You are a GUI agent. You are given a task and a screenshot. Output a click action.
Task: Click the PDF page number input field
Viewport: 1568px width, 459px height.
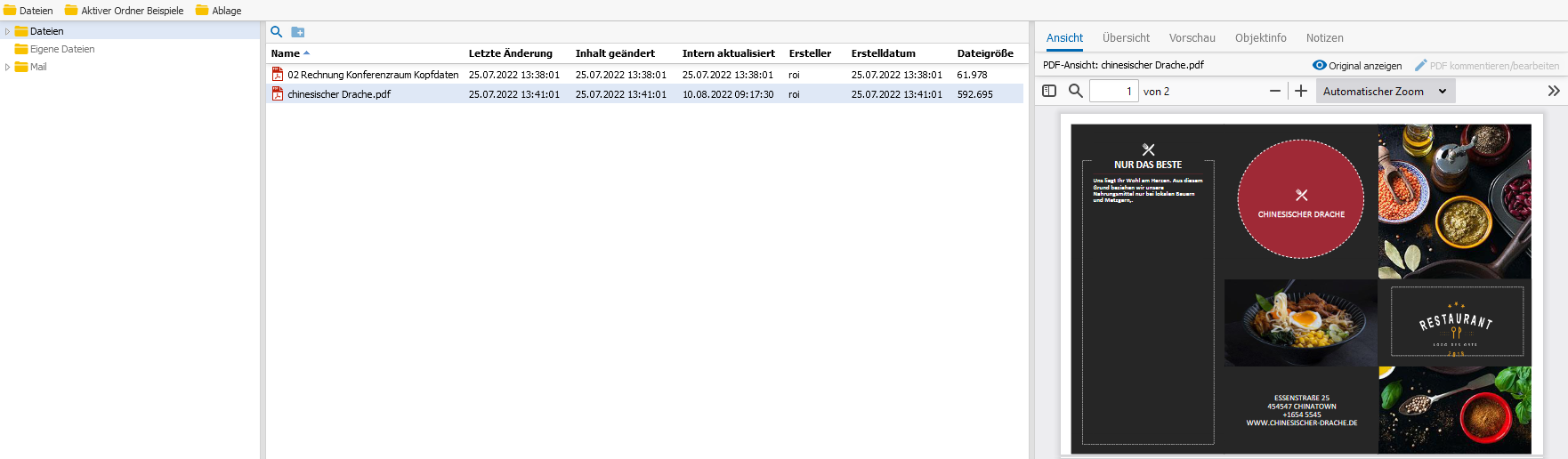click(1114, 91)
